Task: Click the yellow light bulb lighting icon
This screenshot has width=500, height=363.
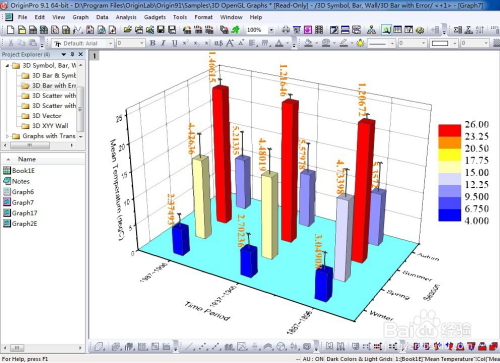Action: (360, 43)
